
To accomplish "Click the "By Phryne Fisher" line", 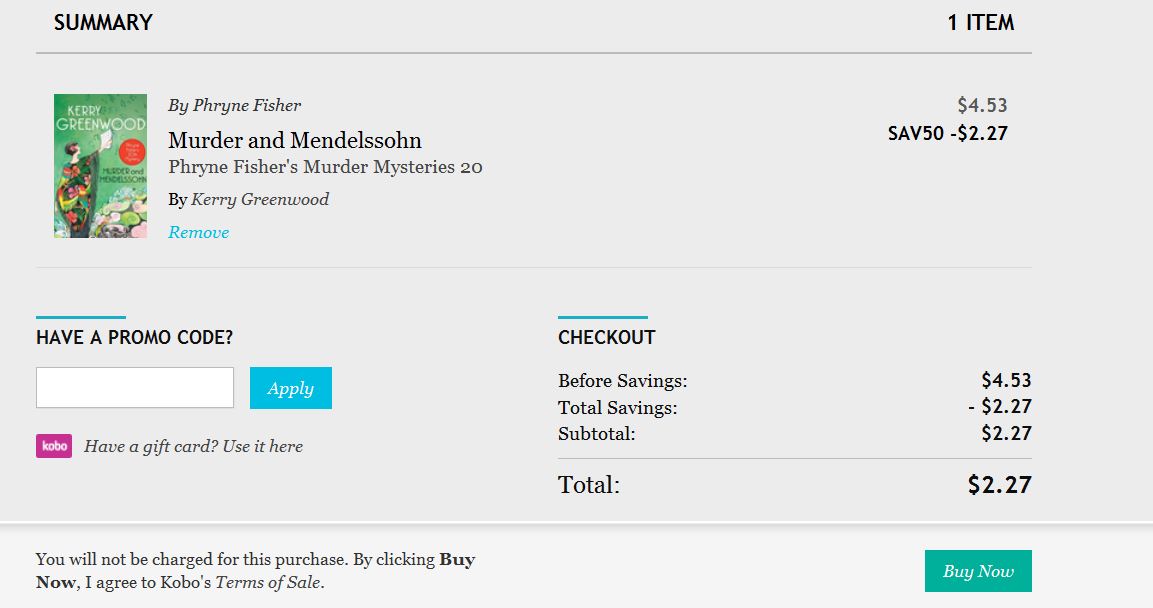I will (x=234, y=105).
